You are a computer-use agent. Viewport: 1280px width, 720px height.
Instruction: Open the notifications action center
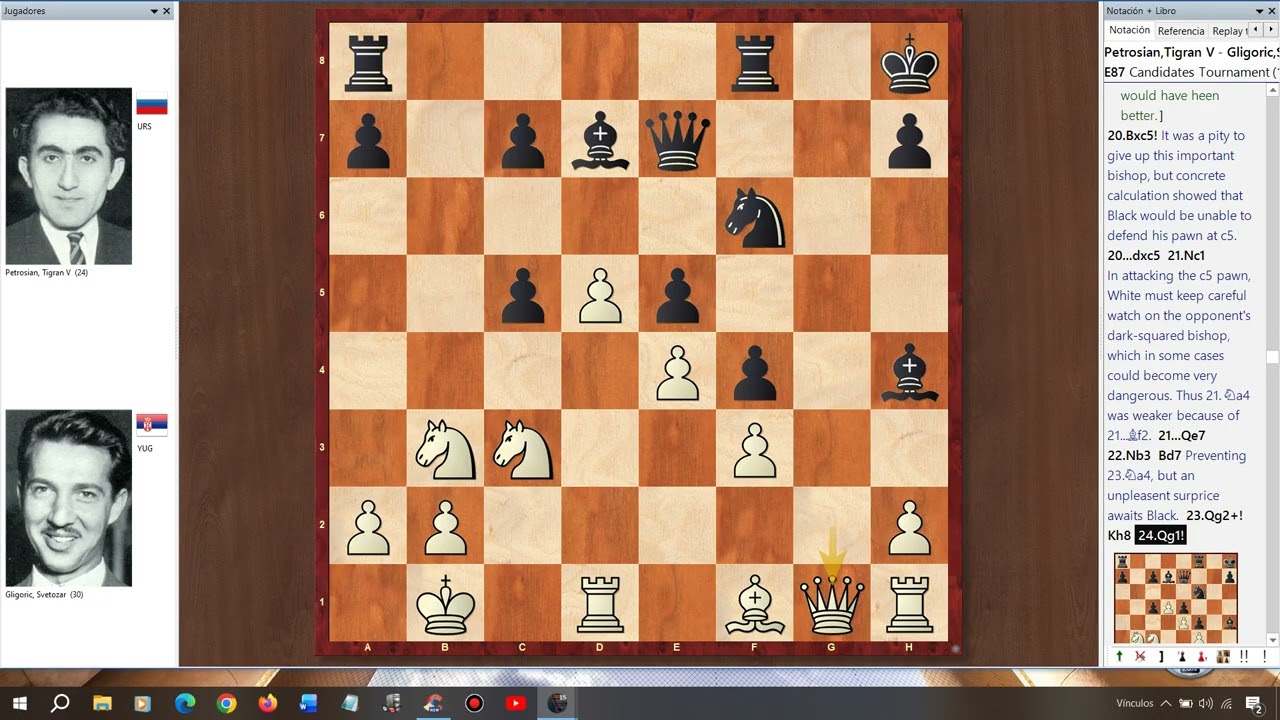[x=1253, y=704]
